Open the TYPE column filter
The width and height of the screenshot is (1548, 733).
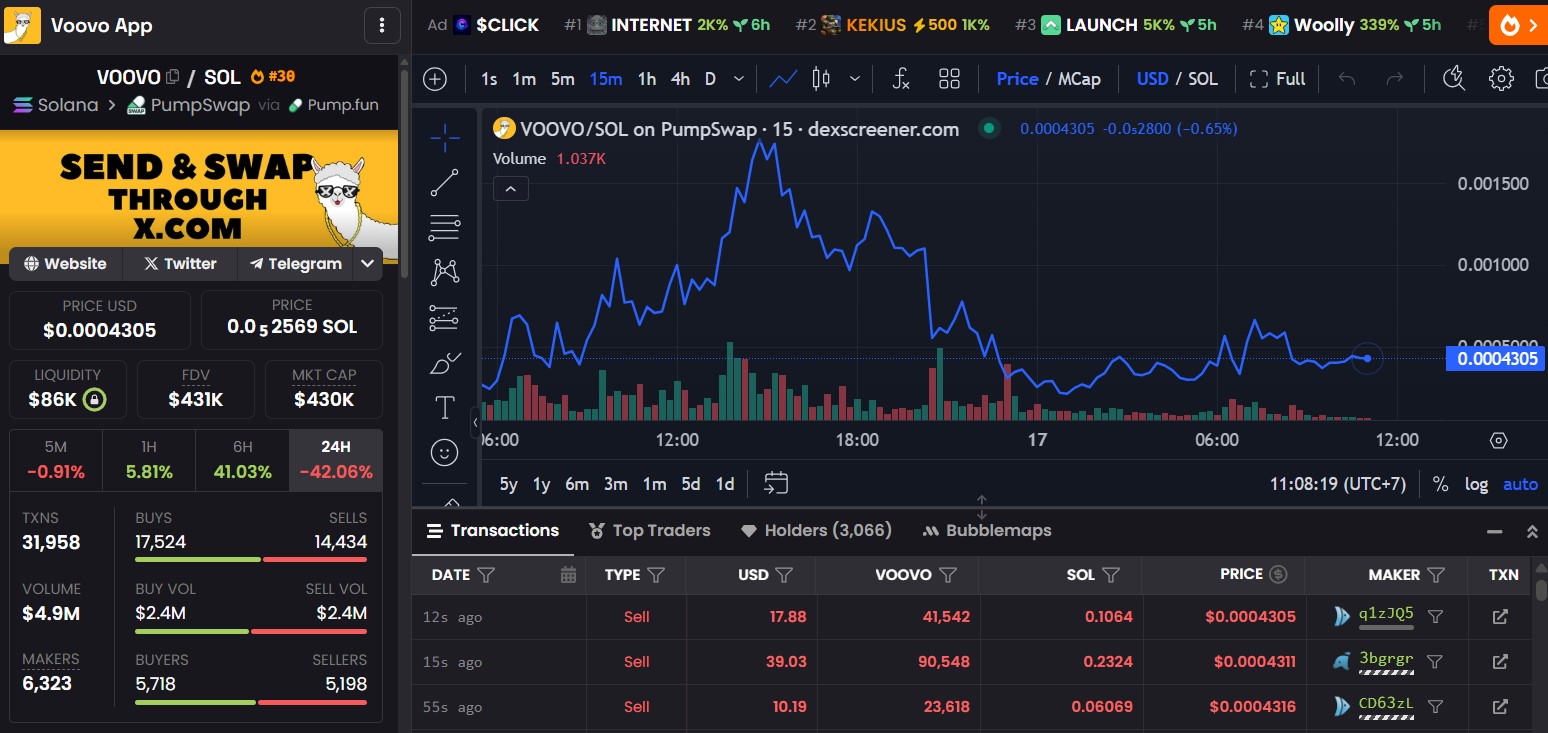pos(656,575)
